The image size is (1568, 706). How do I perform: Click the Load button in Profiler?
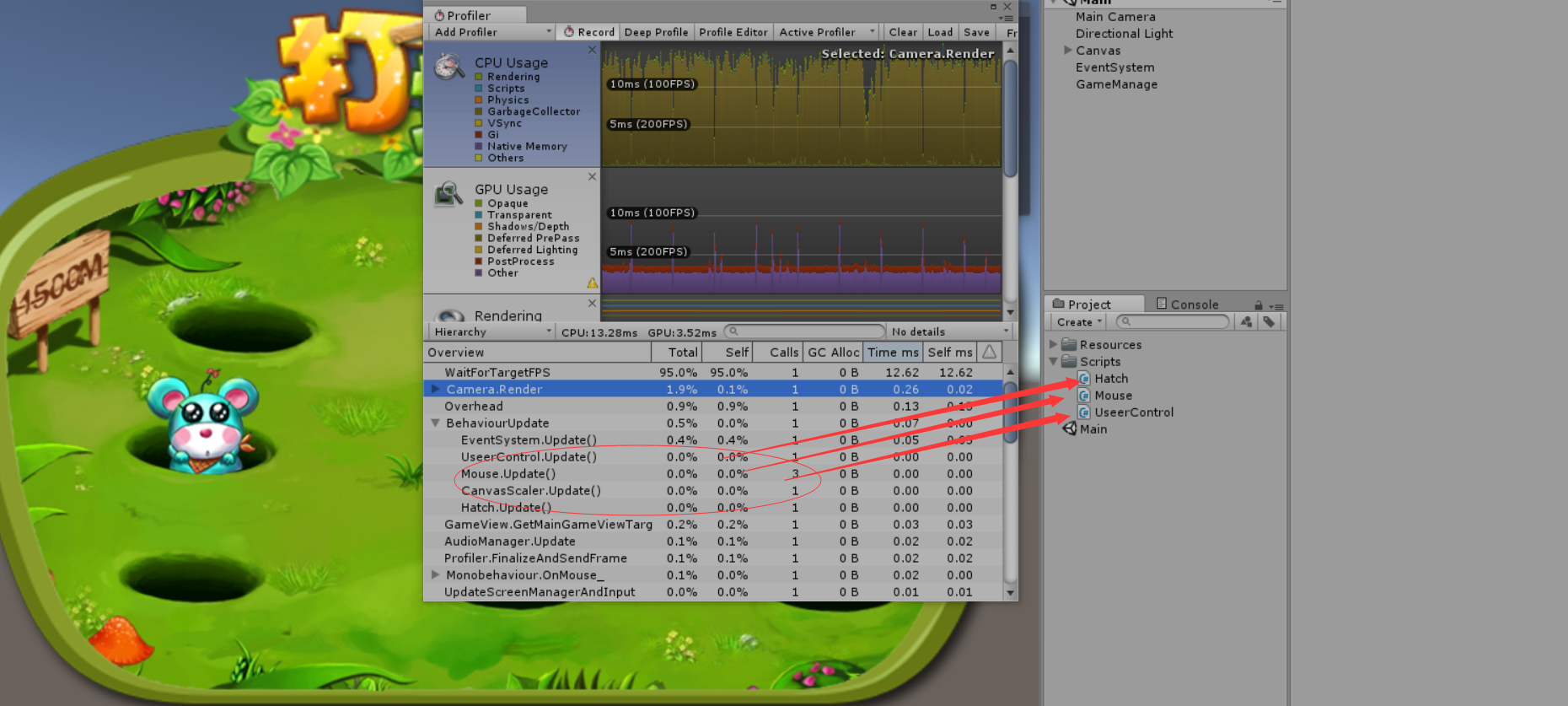tap(940, 32)
